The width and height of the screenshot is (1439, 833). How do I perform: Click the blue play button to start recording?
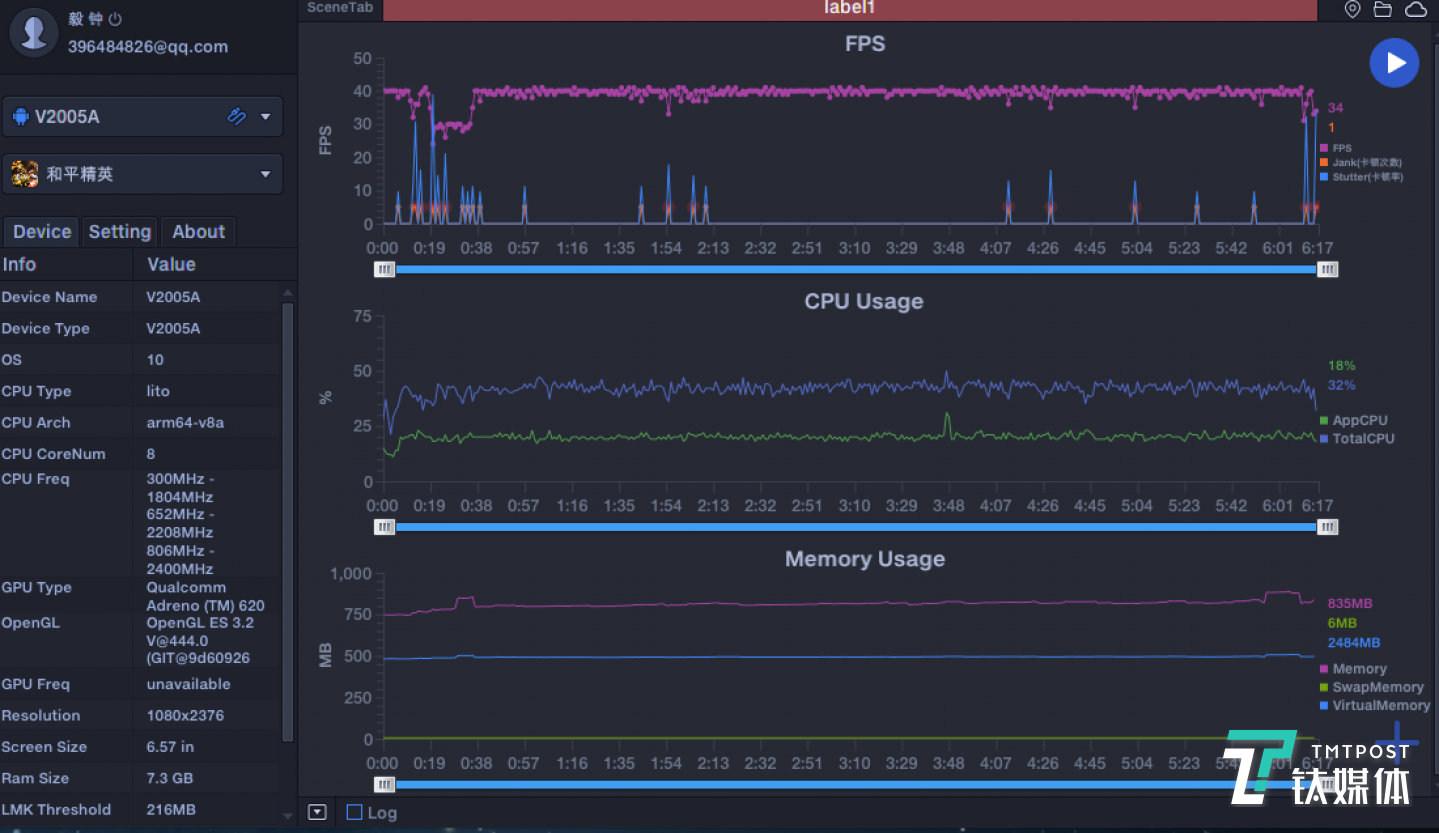(1394, 63)
